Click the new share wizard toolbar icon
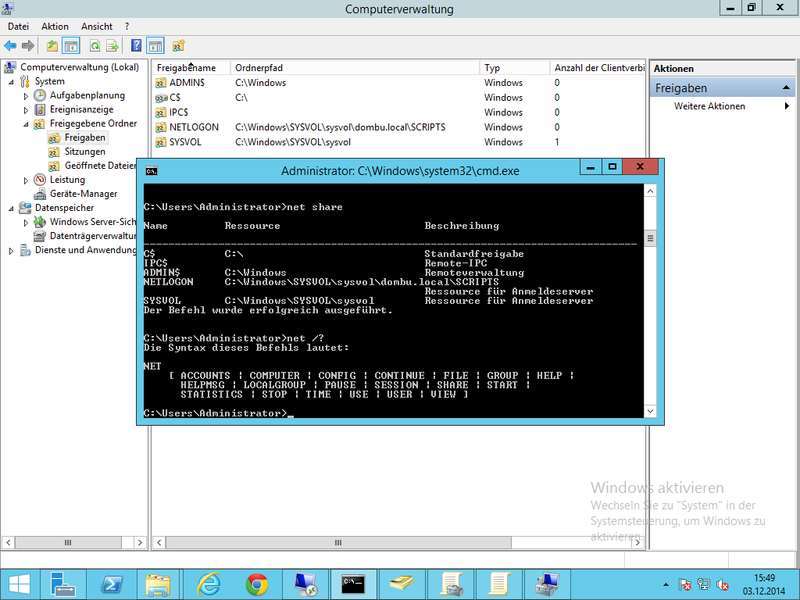 click(x=179, y=45)
